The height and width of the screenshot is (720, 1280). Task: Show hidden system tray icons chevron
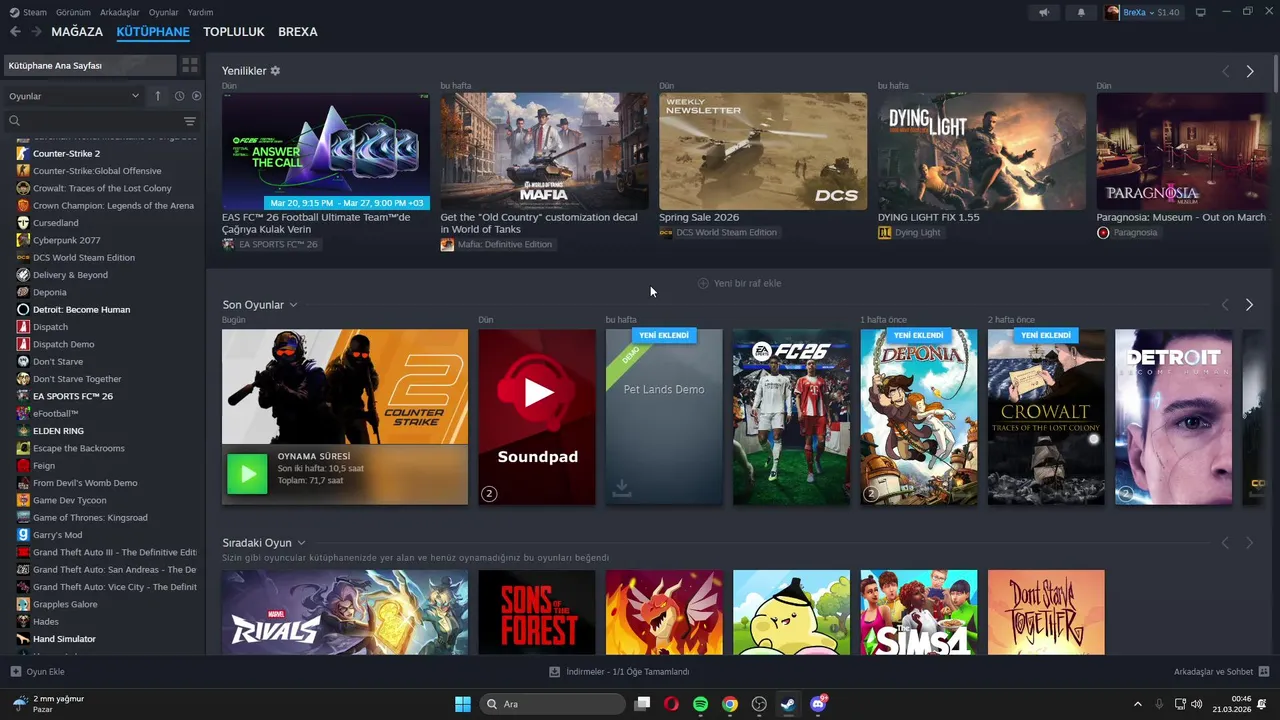1137,704
